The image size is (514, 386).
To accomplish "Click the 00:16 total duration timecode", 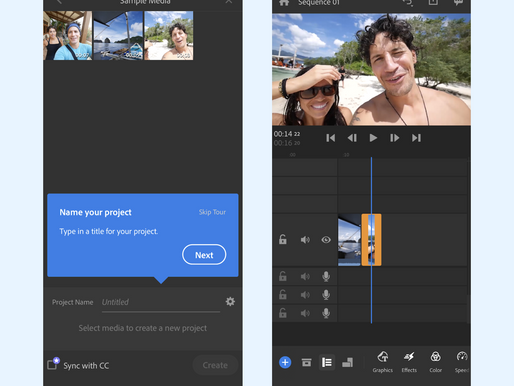I will coord(287,143).
